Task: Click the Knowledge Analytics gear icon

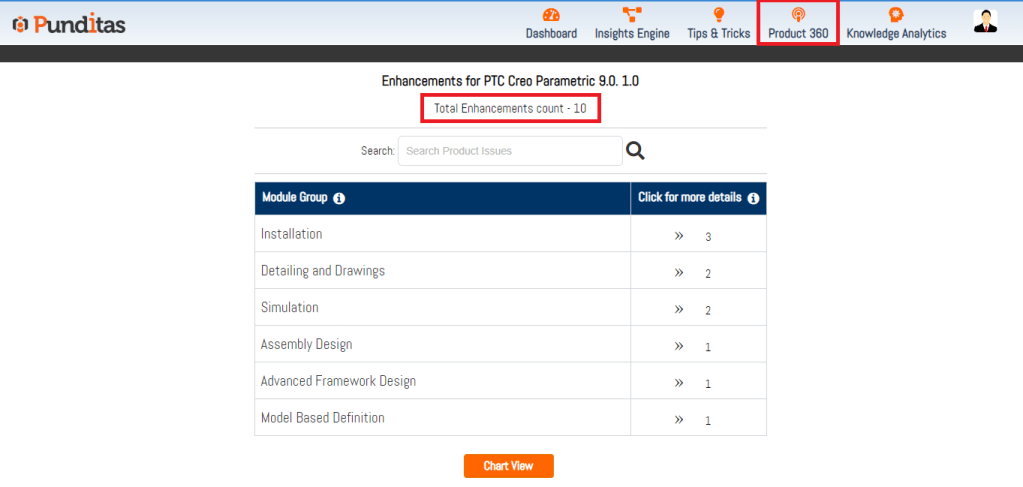Action: [896, 14]
